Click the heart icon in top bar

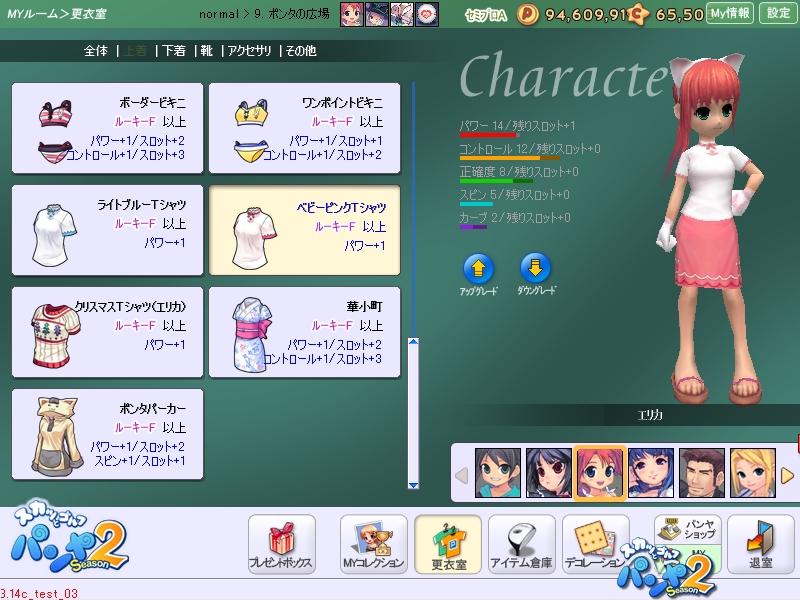click(x=427, y=14)
